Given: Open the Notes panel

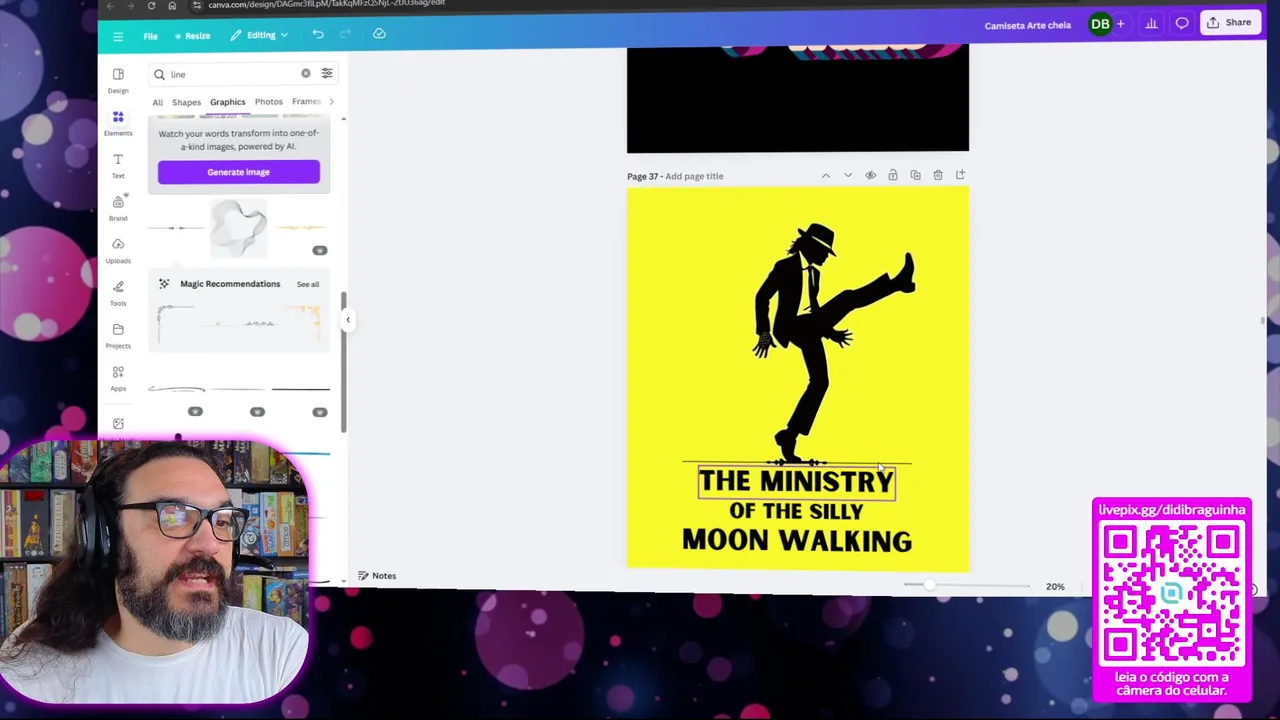Looking at the screenshot, I should [377, 576].
